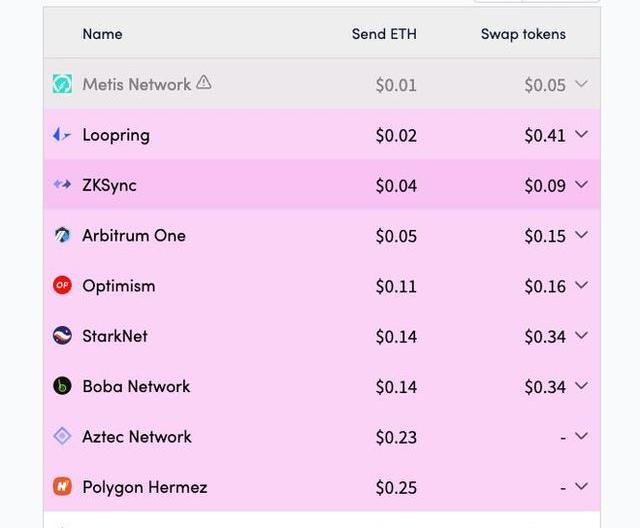Sort by the Swap tokens column header
The height and width of the screenshot is (528, 640).
pyautogui.click(x=523, y=34)
